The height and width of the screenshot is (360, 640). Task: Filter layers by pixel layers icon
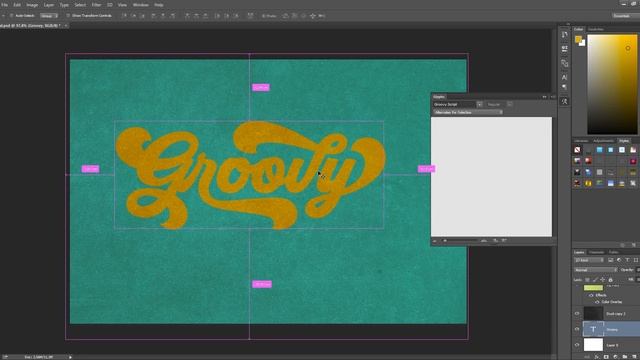pyautogui.click(x=611, y=260)
